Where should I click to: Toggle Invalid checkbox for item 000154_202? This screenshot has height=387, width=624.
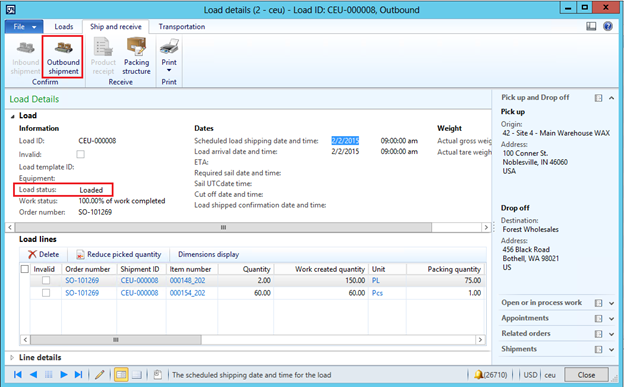click(x=46, y=293)
